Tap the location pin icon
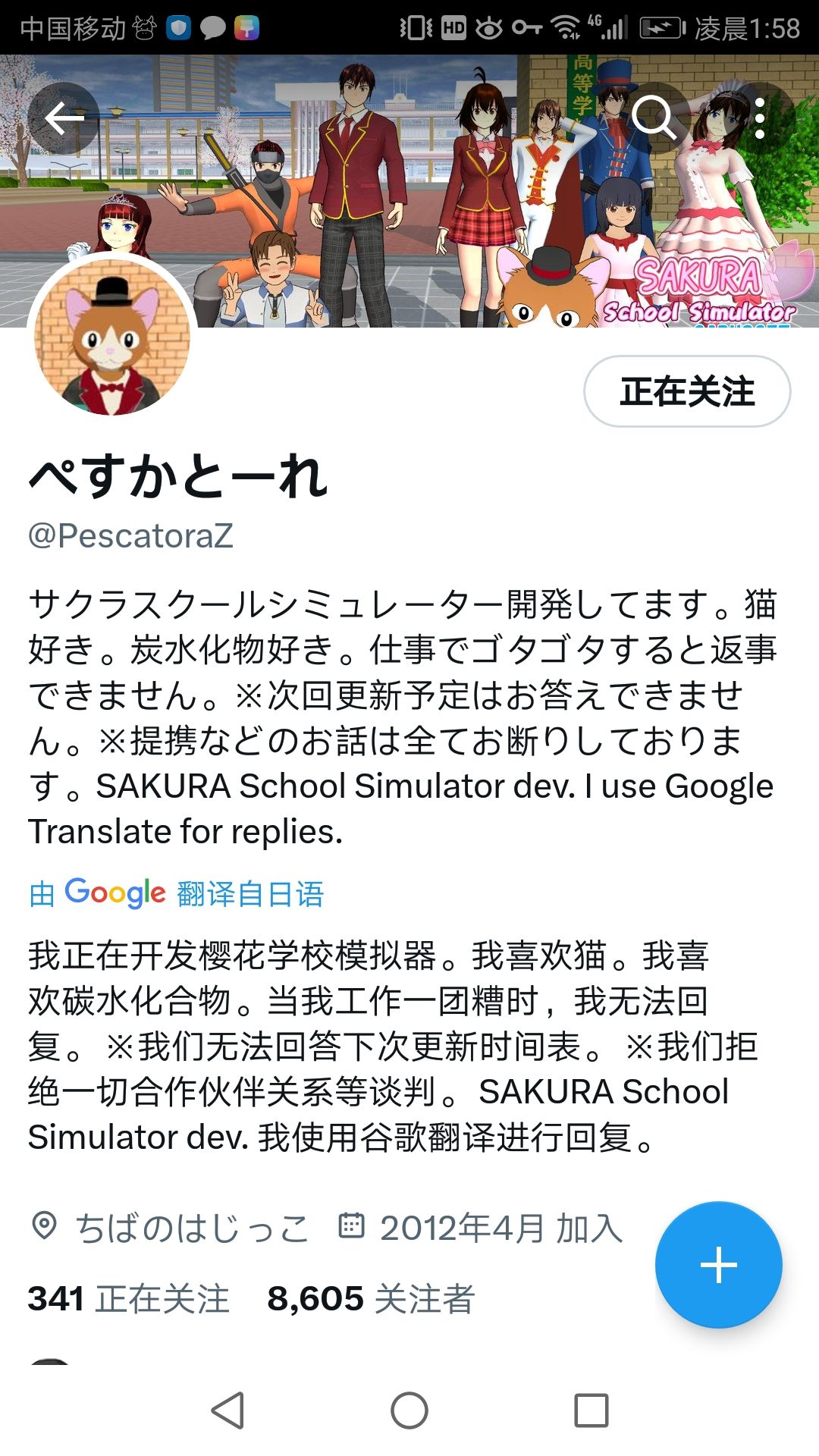Screen dimensions: 819x1456 (x=45, y=1225)
